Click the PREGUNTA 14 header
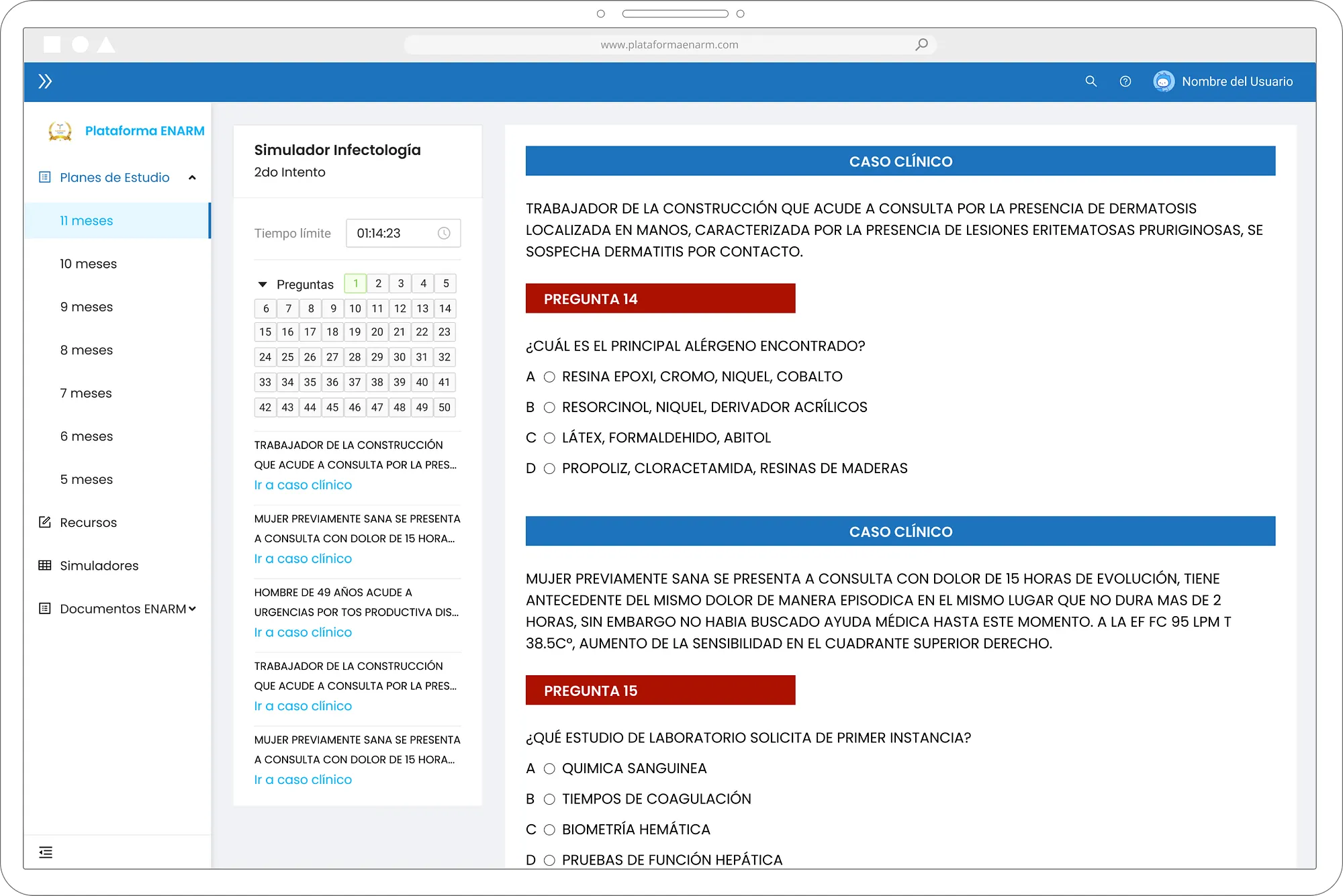 (660, 299)
